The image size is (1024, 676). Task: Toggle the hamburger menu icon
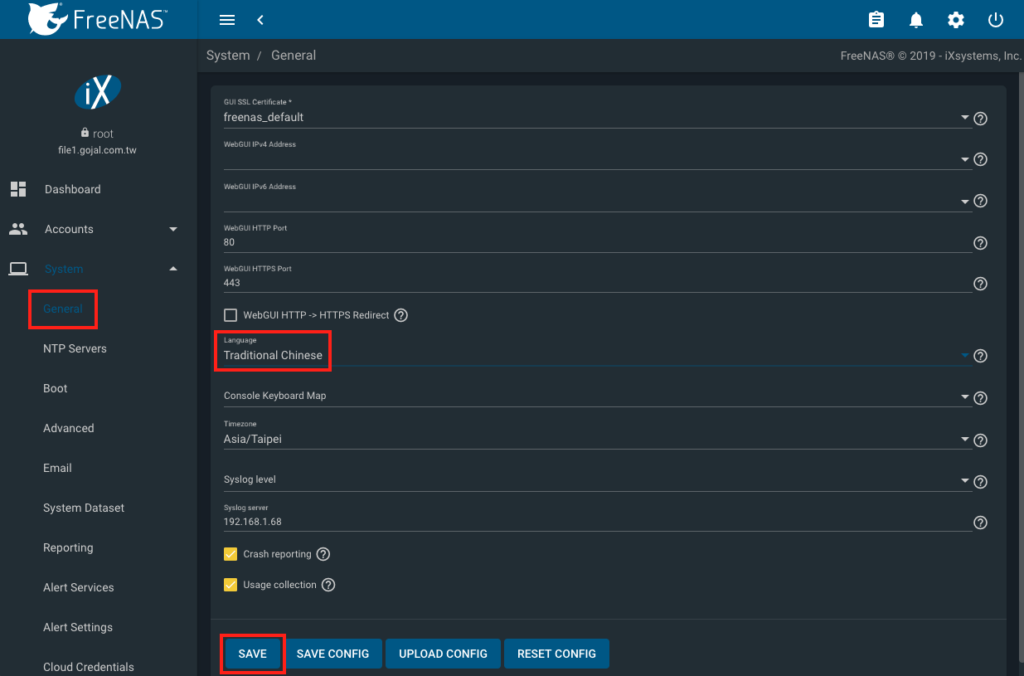tap(227, 20)
